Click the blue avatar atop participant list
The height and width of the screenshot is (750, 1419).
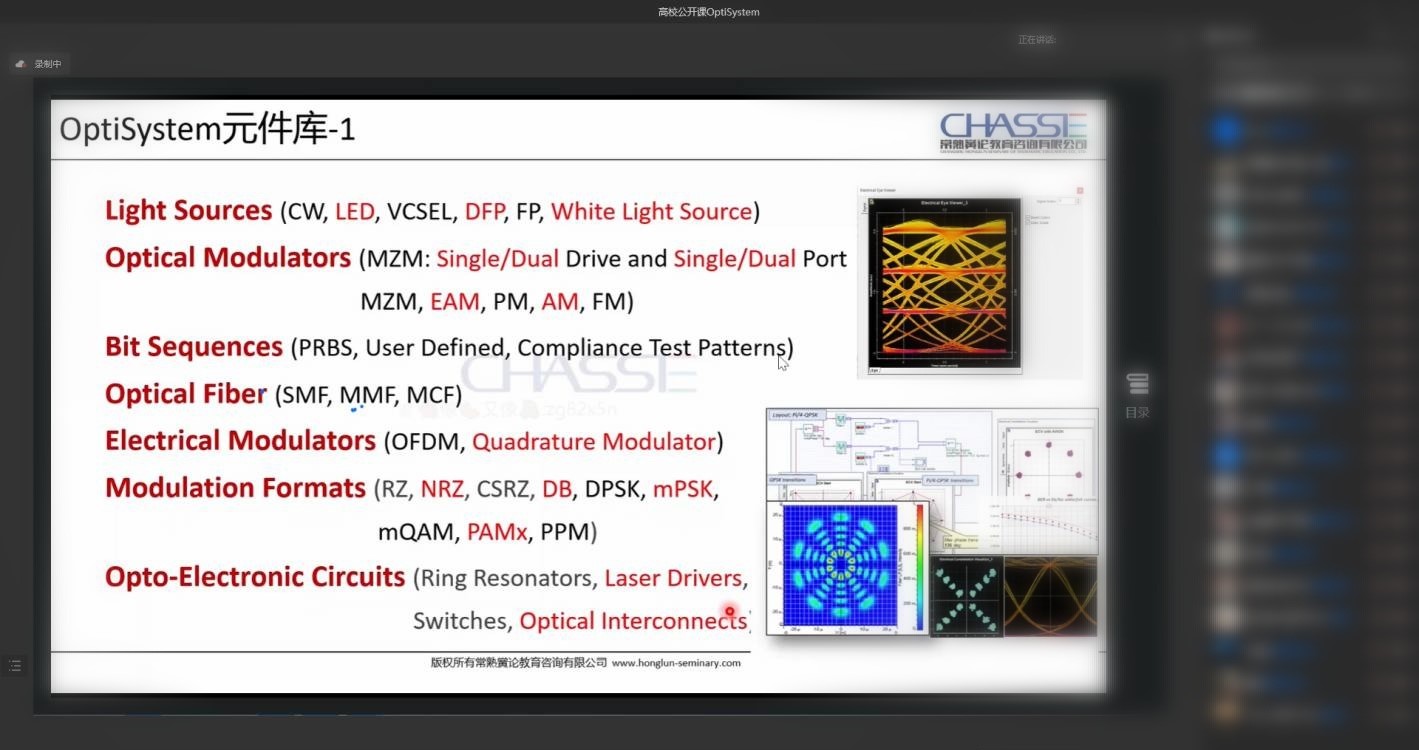click(x=1227, y=130)
